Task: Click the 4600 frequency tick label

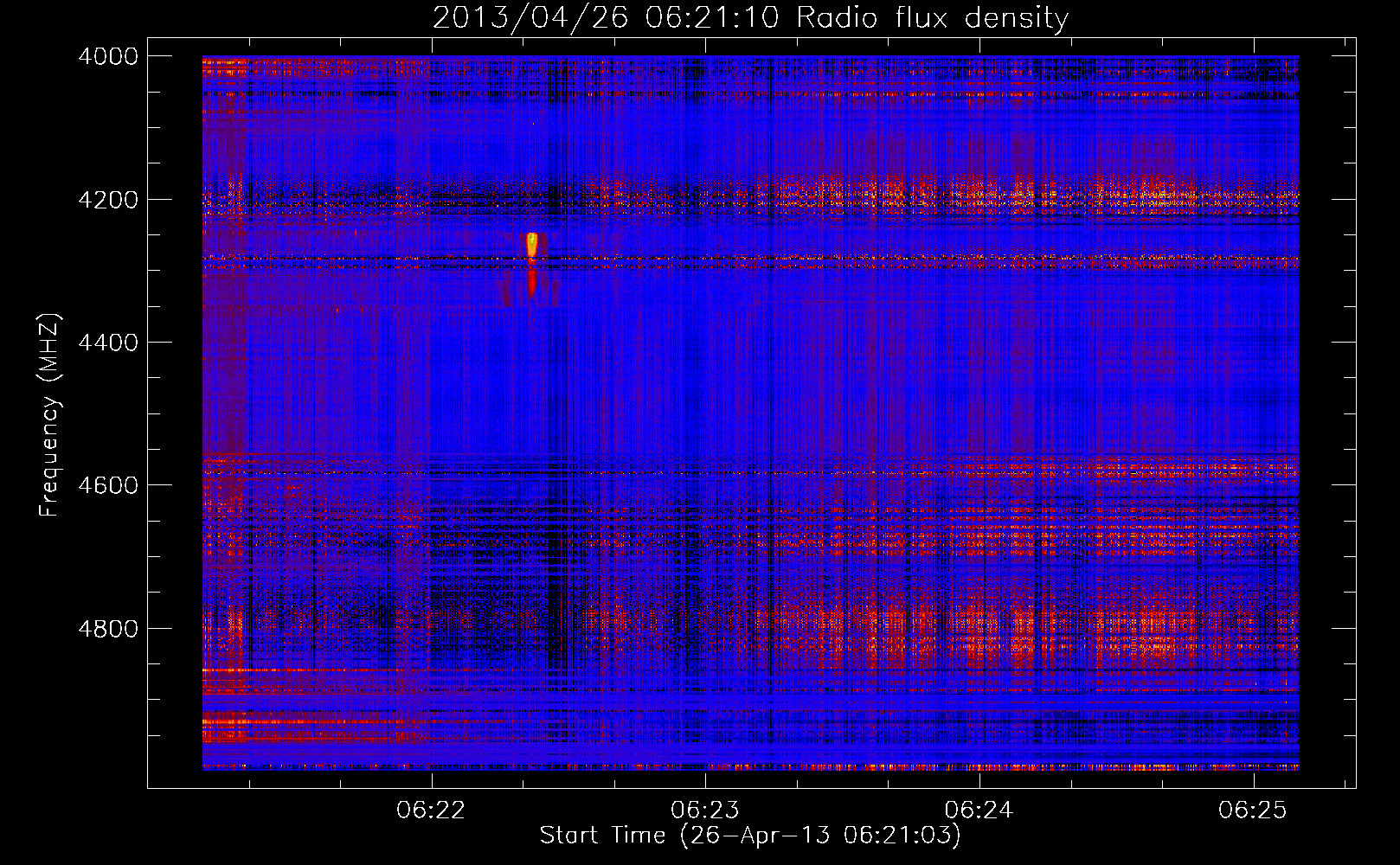Action: (x=108, y=485)
